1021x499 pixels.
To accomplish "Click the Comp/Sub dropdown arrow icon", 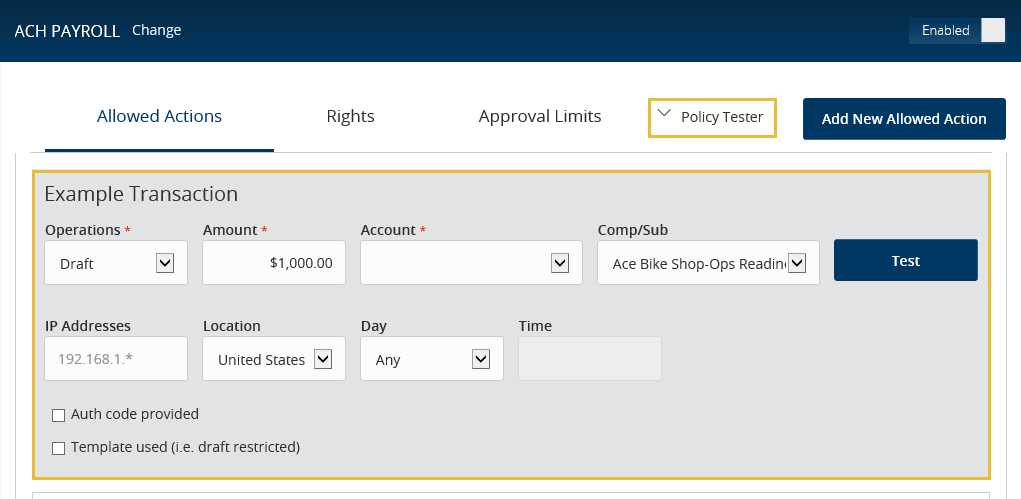I will coord(797,263).
